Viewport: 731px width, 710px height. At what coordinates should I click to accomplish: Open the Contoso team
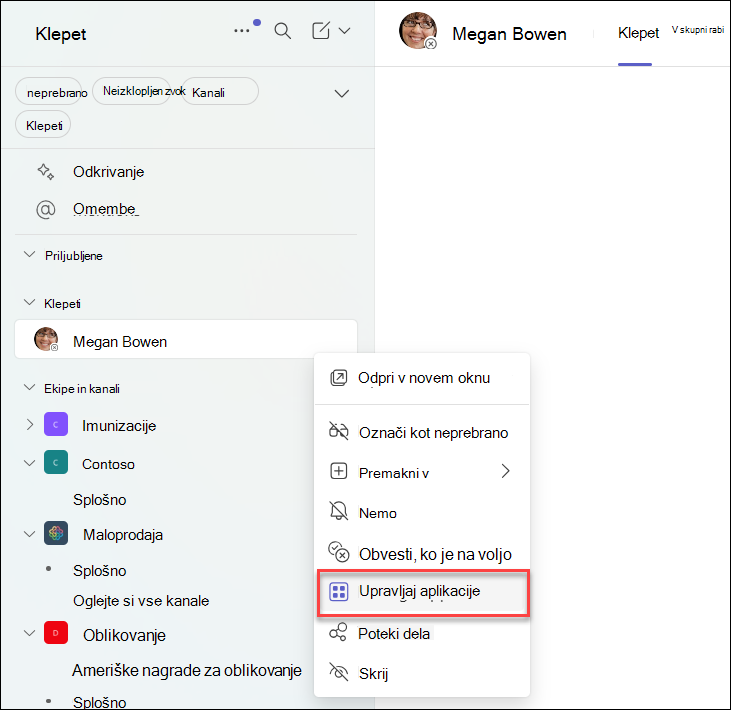tap(108, 464)
